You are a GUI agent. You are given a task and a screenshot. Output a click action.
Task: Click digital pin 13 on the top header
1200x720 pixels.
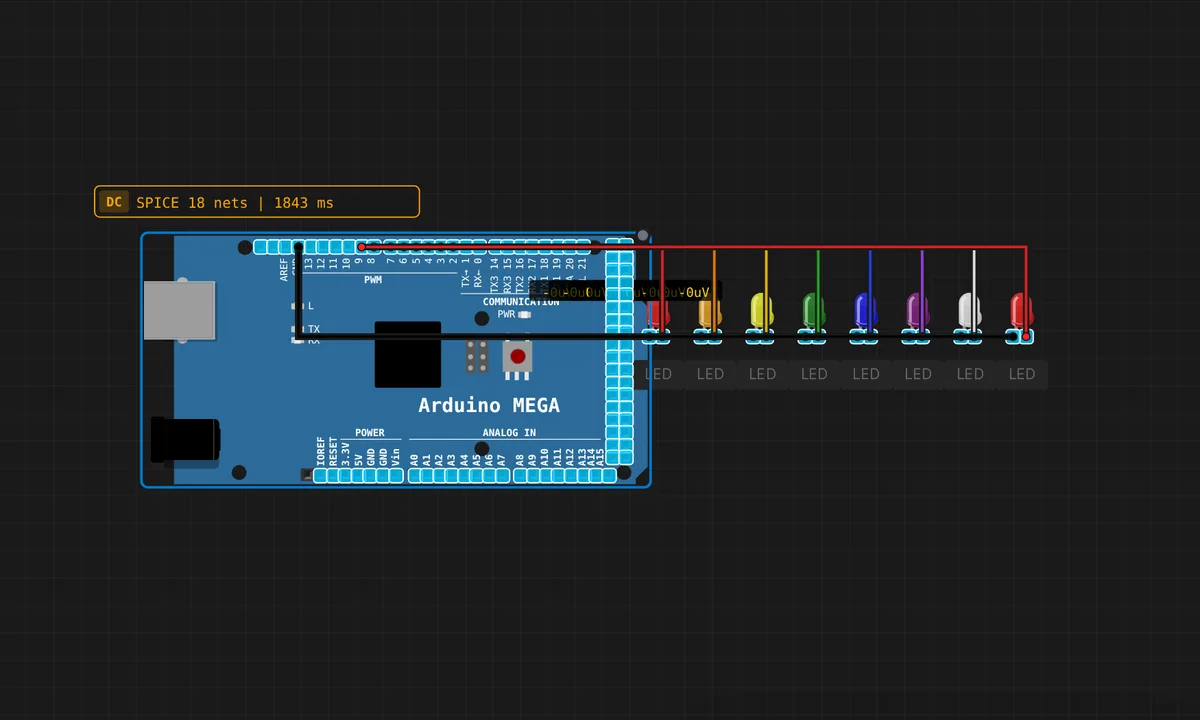311,247
